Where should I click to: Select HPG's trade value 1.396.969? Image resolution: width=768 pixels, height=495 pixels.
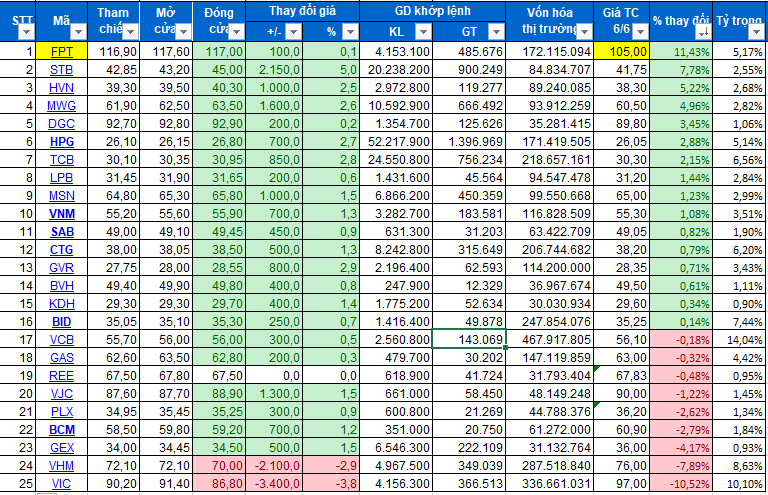[469, 142]
